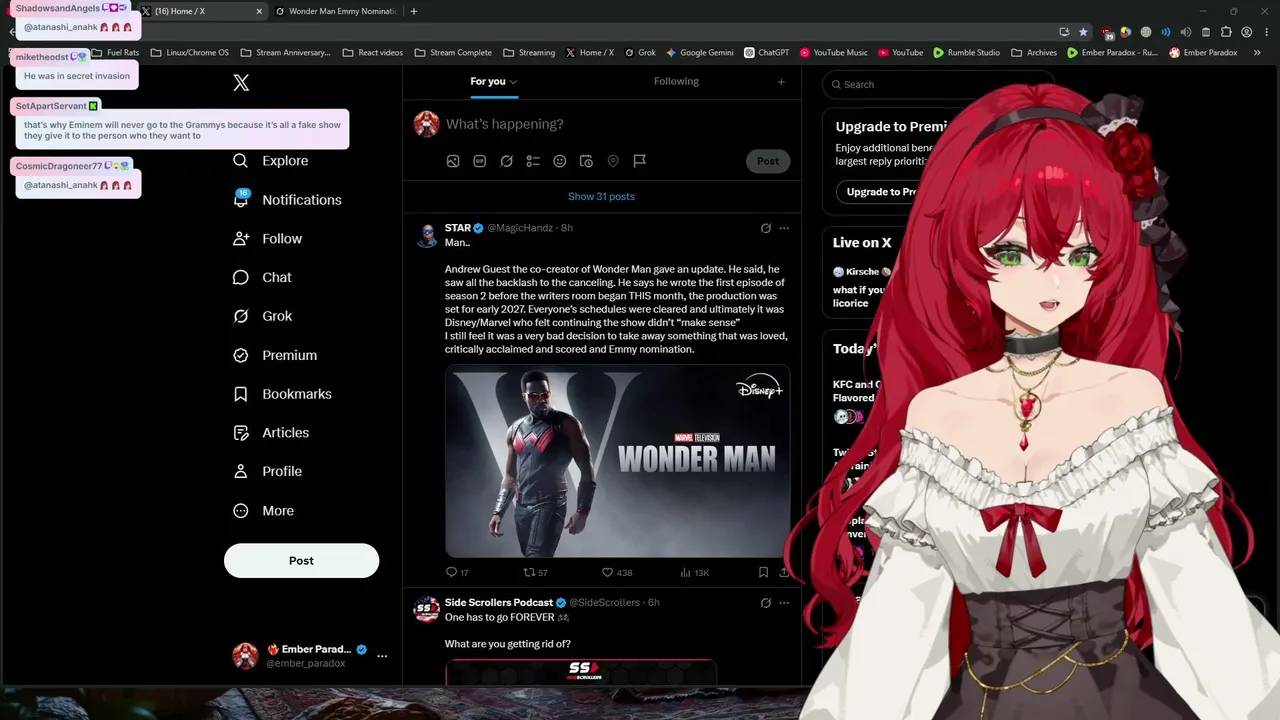Add media image to the new post

453,161
